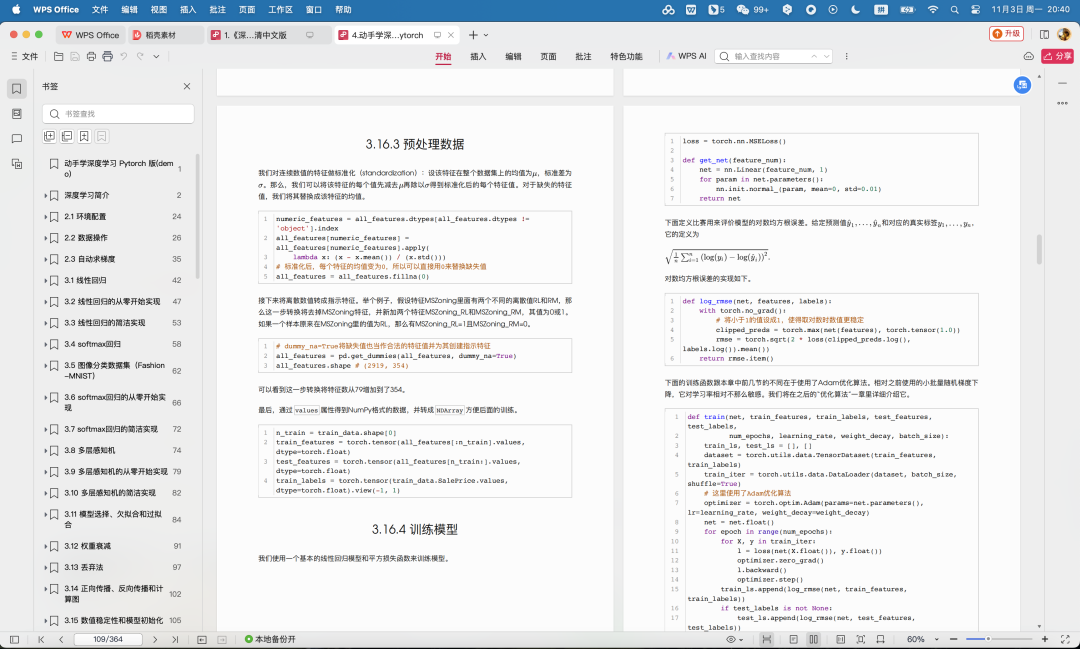Click the vertical three-dot more options icon
The width and height of the screenshot is (1080, 649).
tap(847, 56)
